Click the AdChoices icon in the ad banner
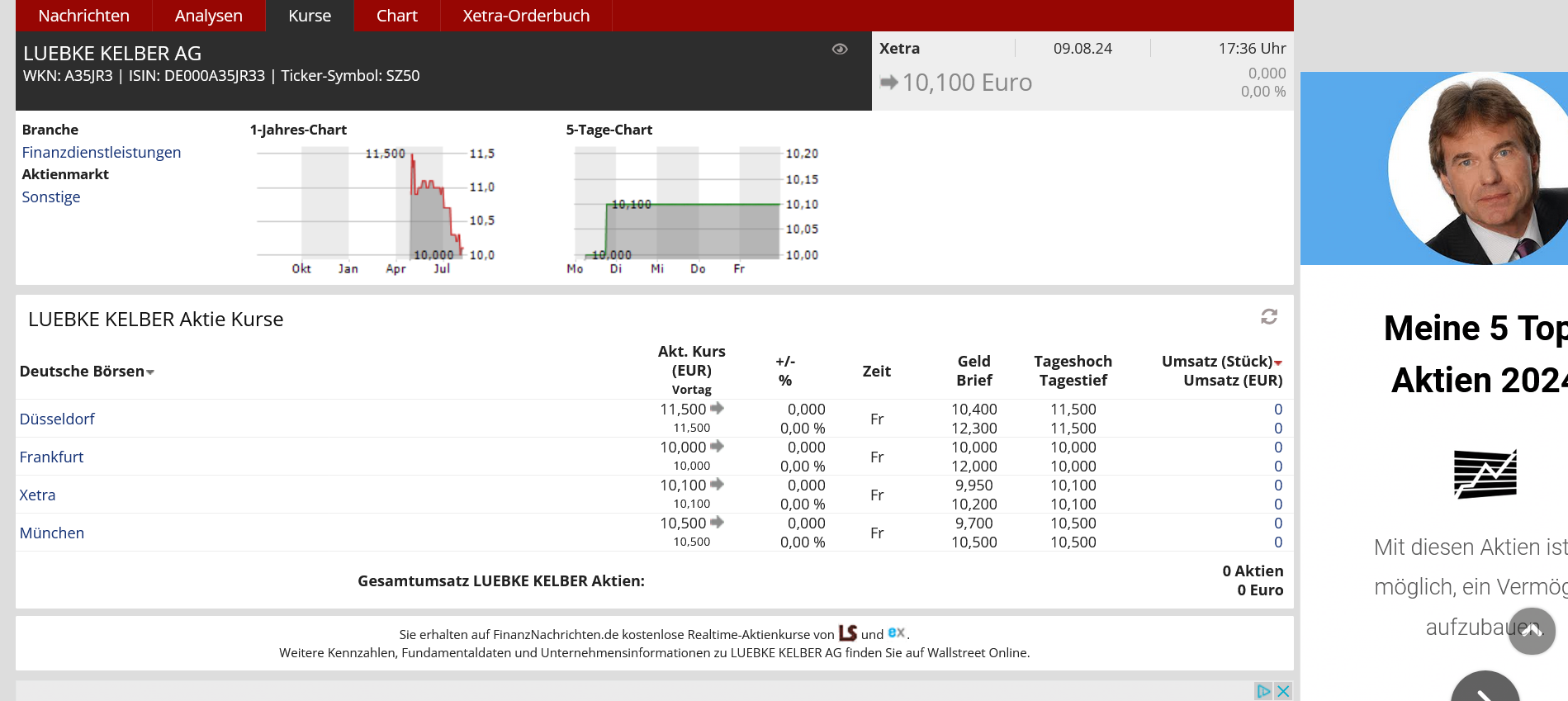 [x=1263, y=691]
